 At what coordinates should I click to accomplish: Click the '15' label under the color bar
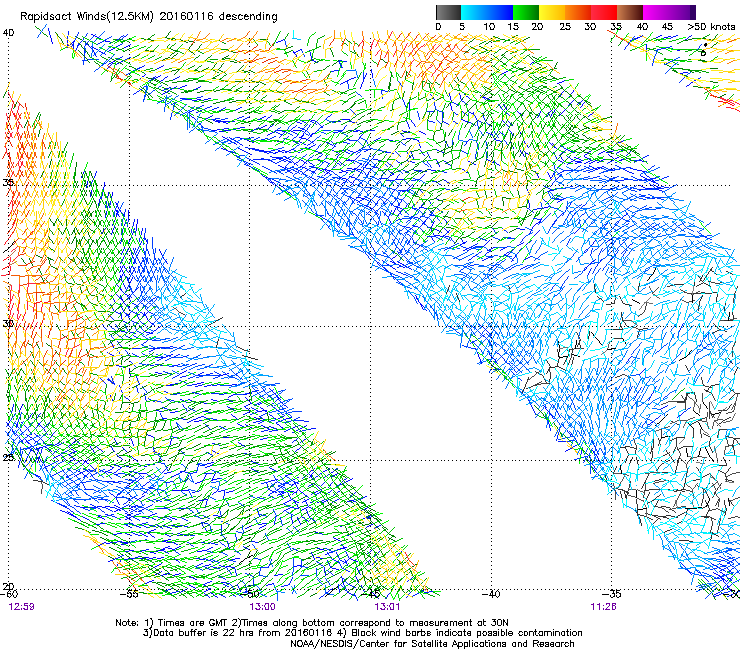[513, 27]
